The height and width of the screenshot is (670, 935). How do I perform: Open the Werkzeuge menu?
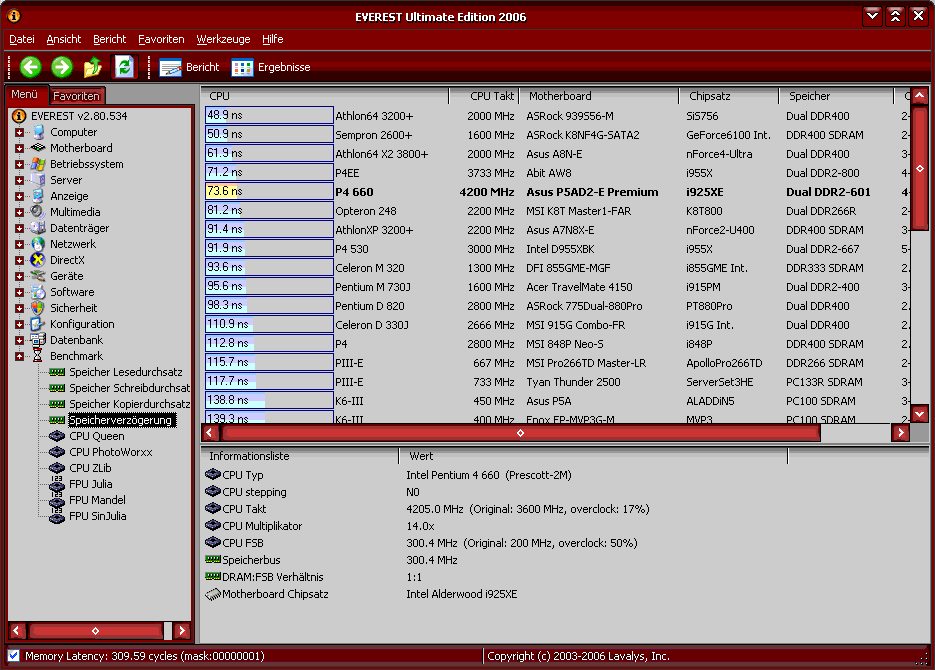223,39
